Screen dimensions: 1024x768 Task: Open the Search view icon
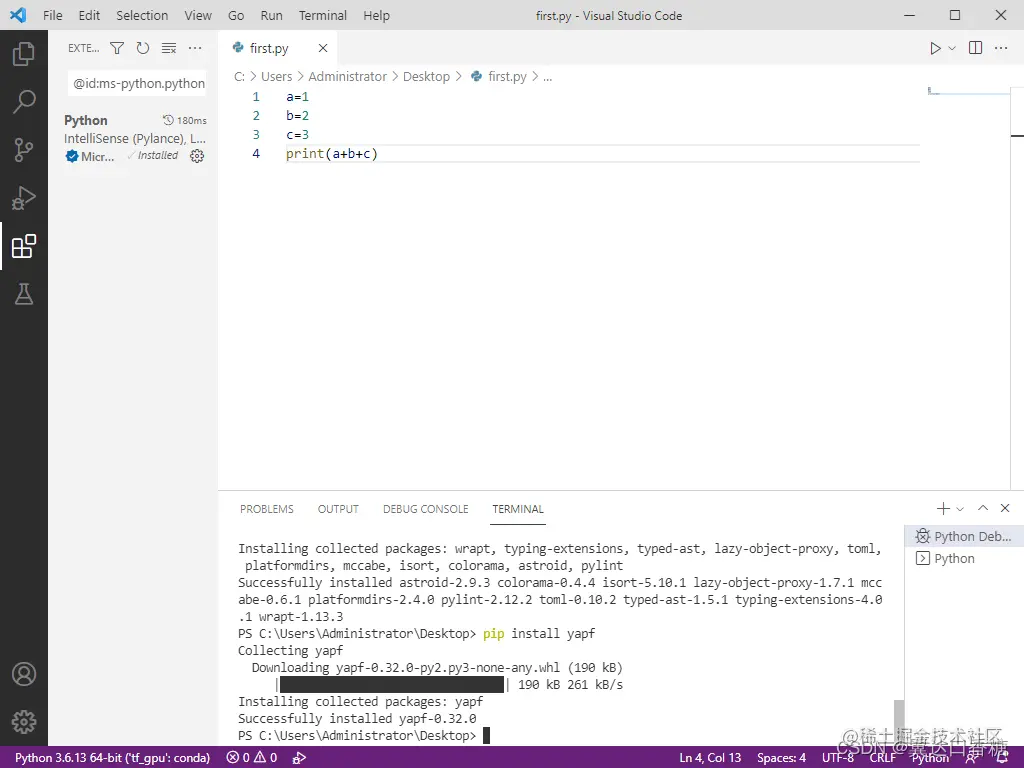(x=24, y=102)
